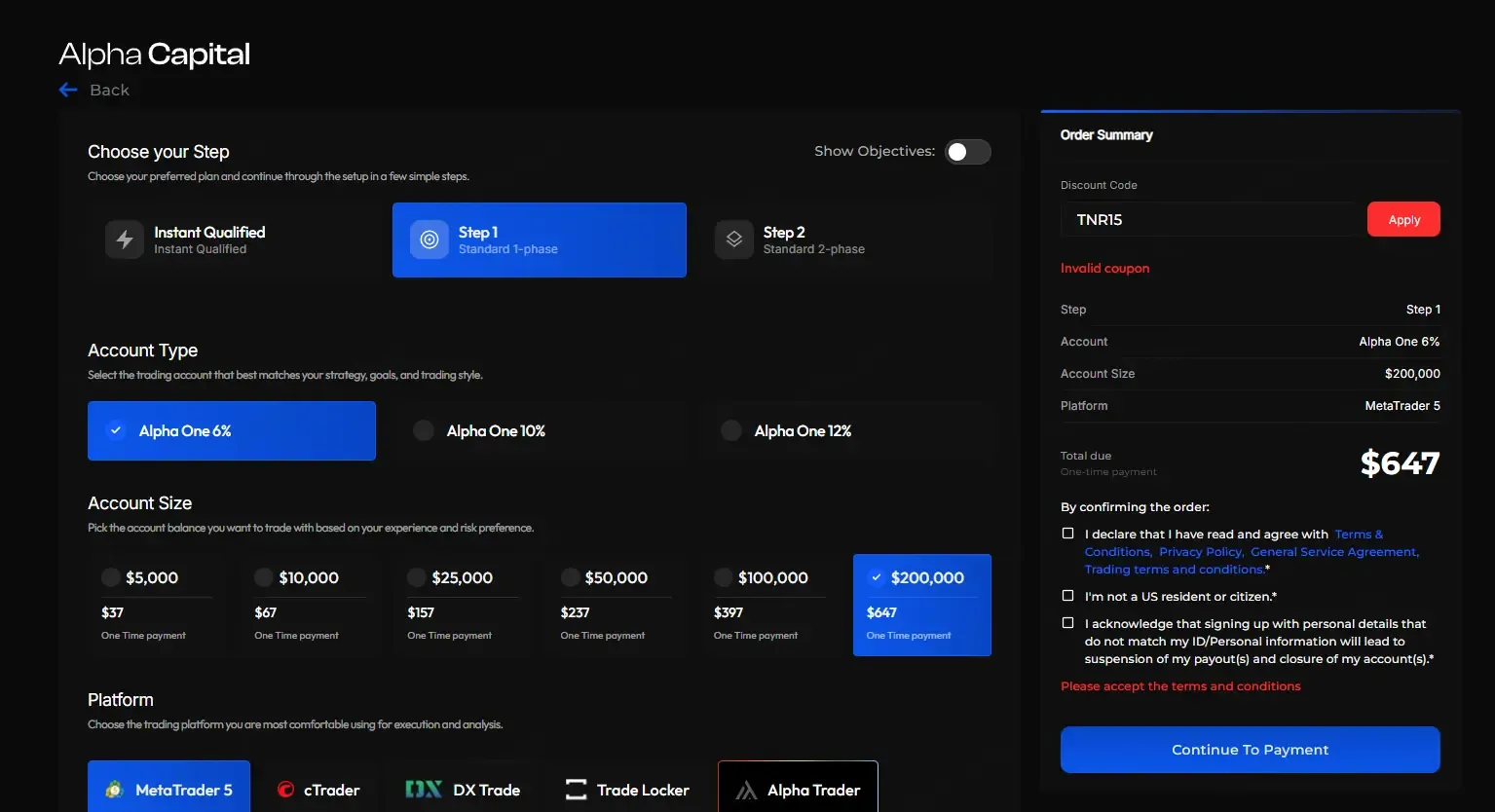
Task: Click the Back link text
Action: pyautogui.click(x=109, y=90)
